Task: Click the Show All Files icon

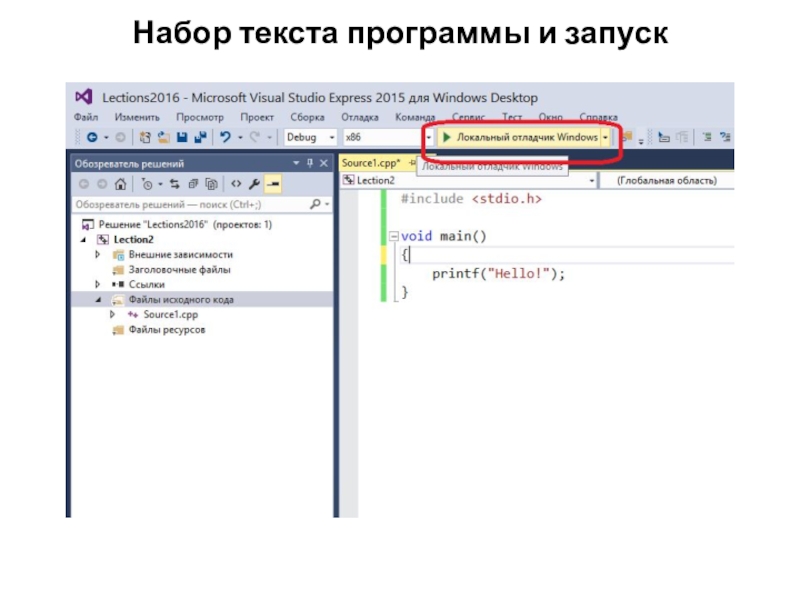Action: pyautogui.click(x=211, y=184)
